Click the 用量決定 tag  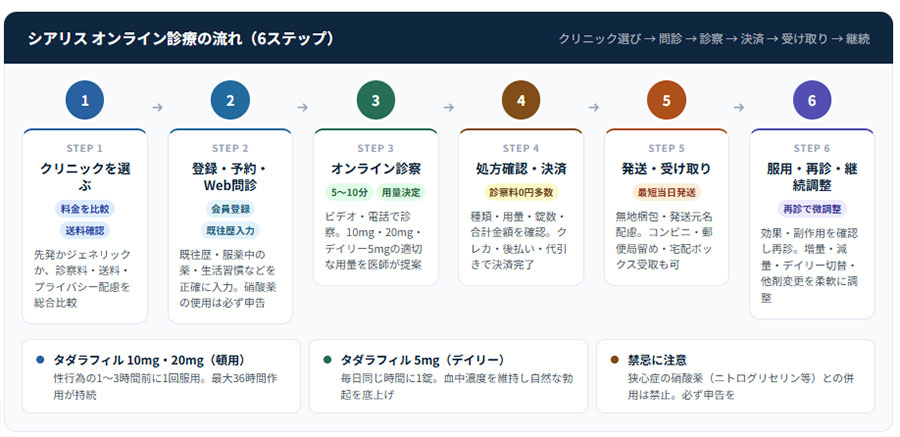click(399, 192)
